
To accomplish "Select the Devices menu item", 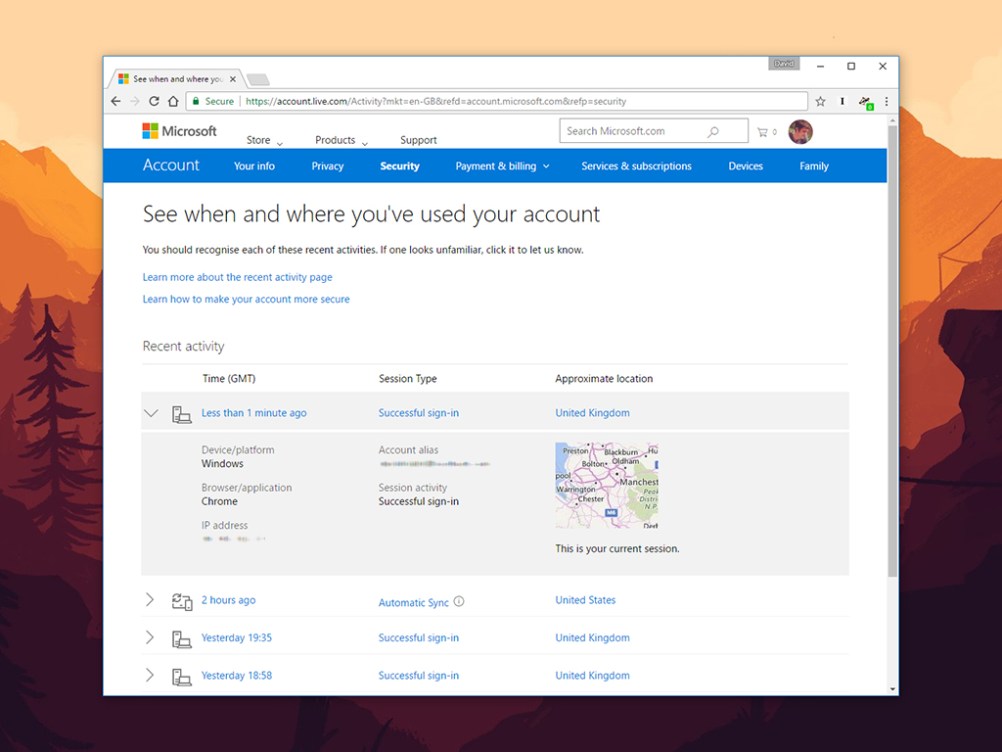I will (745, 166).
